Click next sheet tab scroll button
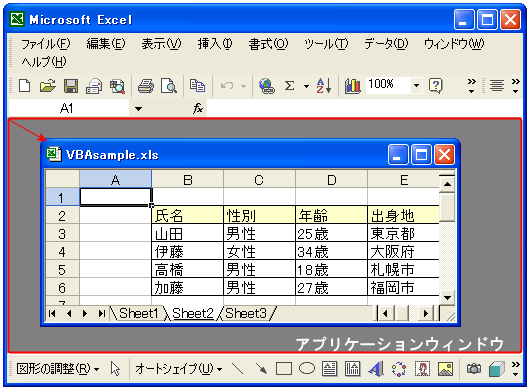 click(85, 313)
